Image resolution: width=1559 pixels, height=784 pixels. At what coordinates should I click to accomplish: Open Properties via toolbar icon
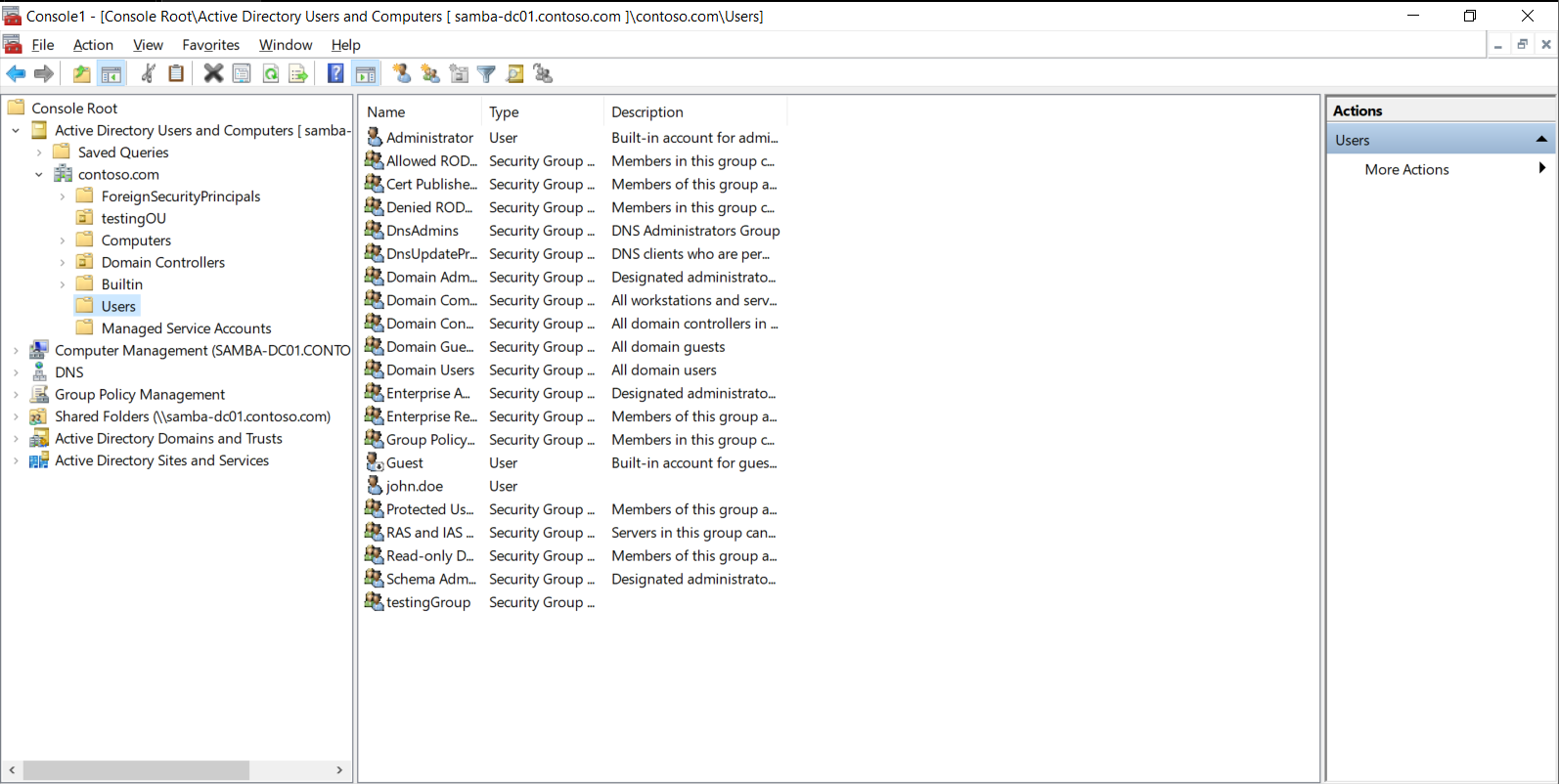(x=242, y=73)
